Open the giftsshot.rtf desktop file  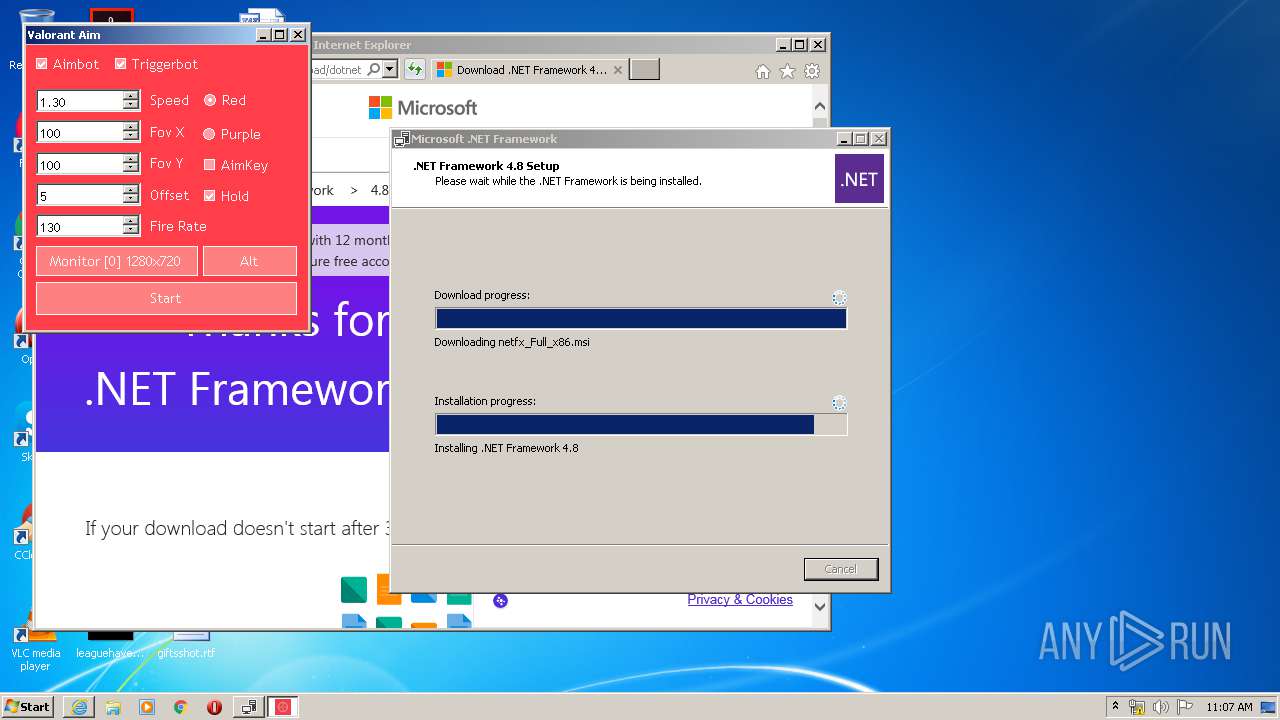(186, 645)
